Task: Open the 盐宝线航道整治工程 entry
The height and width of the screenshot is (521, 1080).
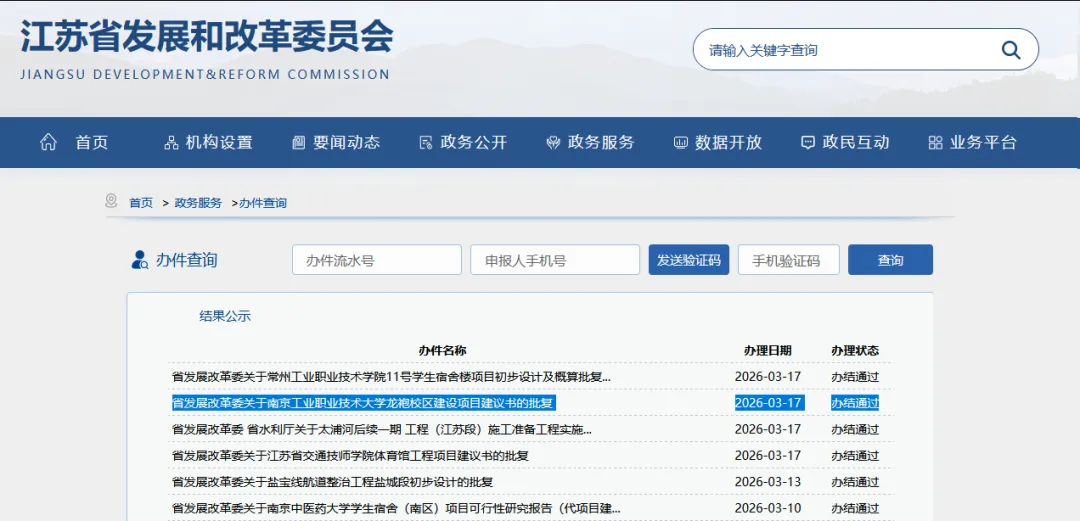Action: [x=332, y=482]
